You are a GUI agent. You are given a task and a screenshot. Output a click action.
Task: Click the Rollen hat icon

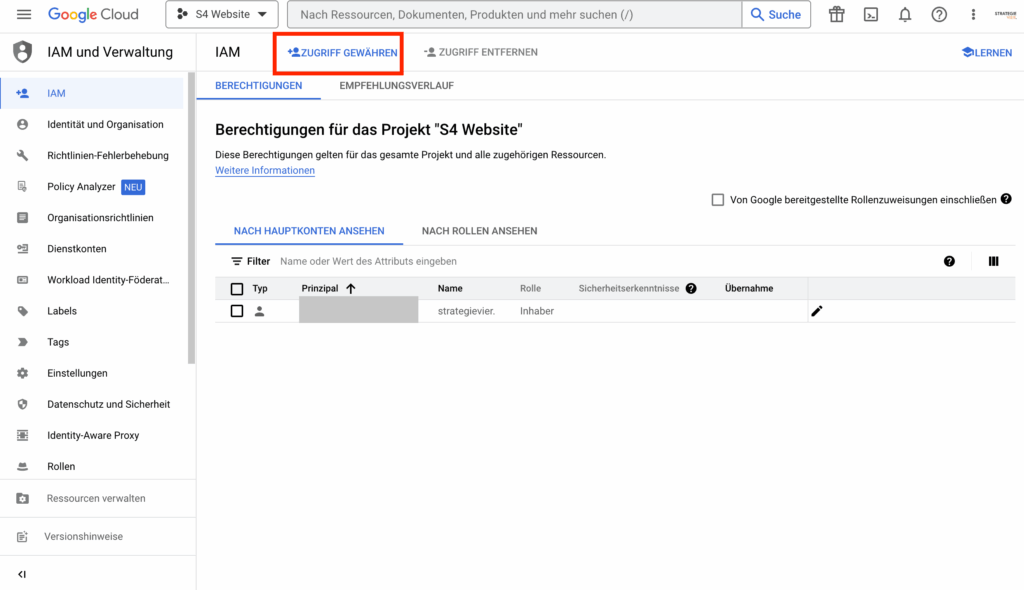tap(23, 467)
